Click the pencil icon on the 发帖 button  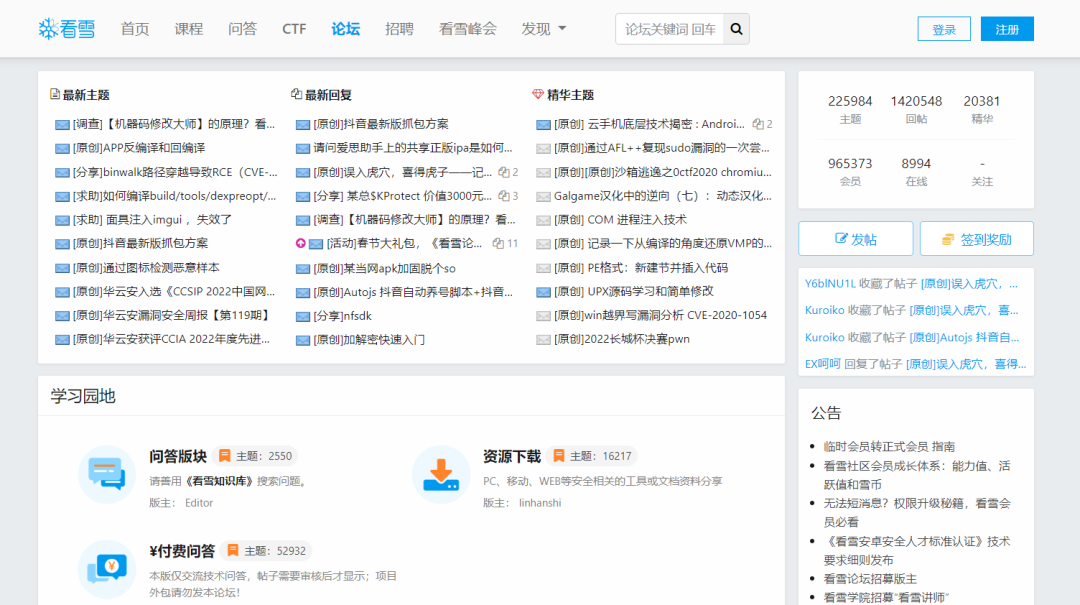click(x=842, y=237)
